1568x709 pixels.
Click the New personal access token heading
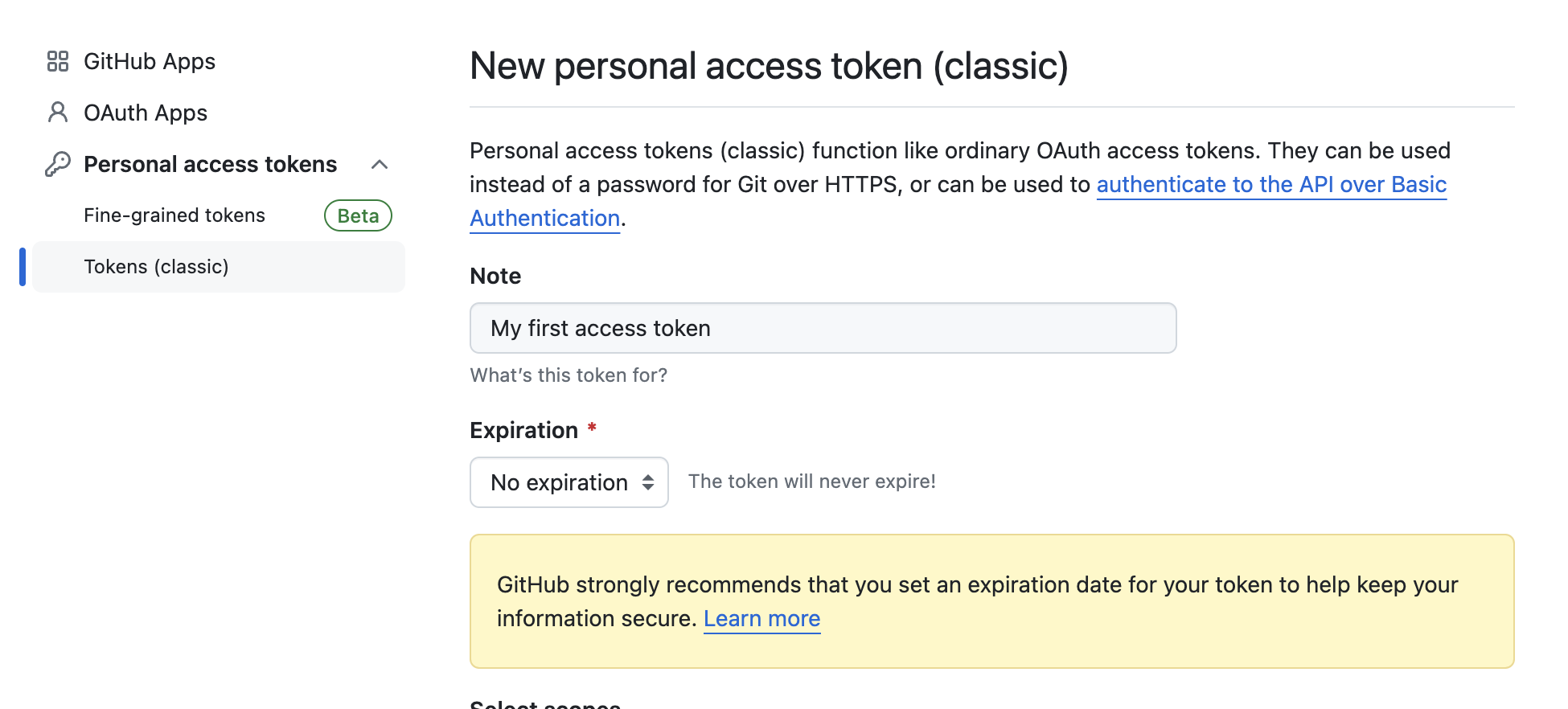pyautogui.click(x=769, y=66)
